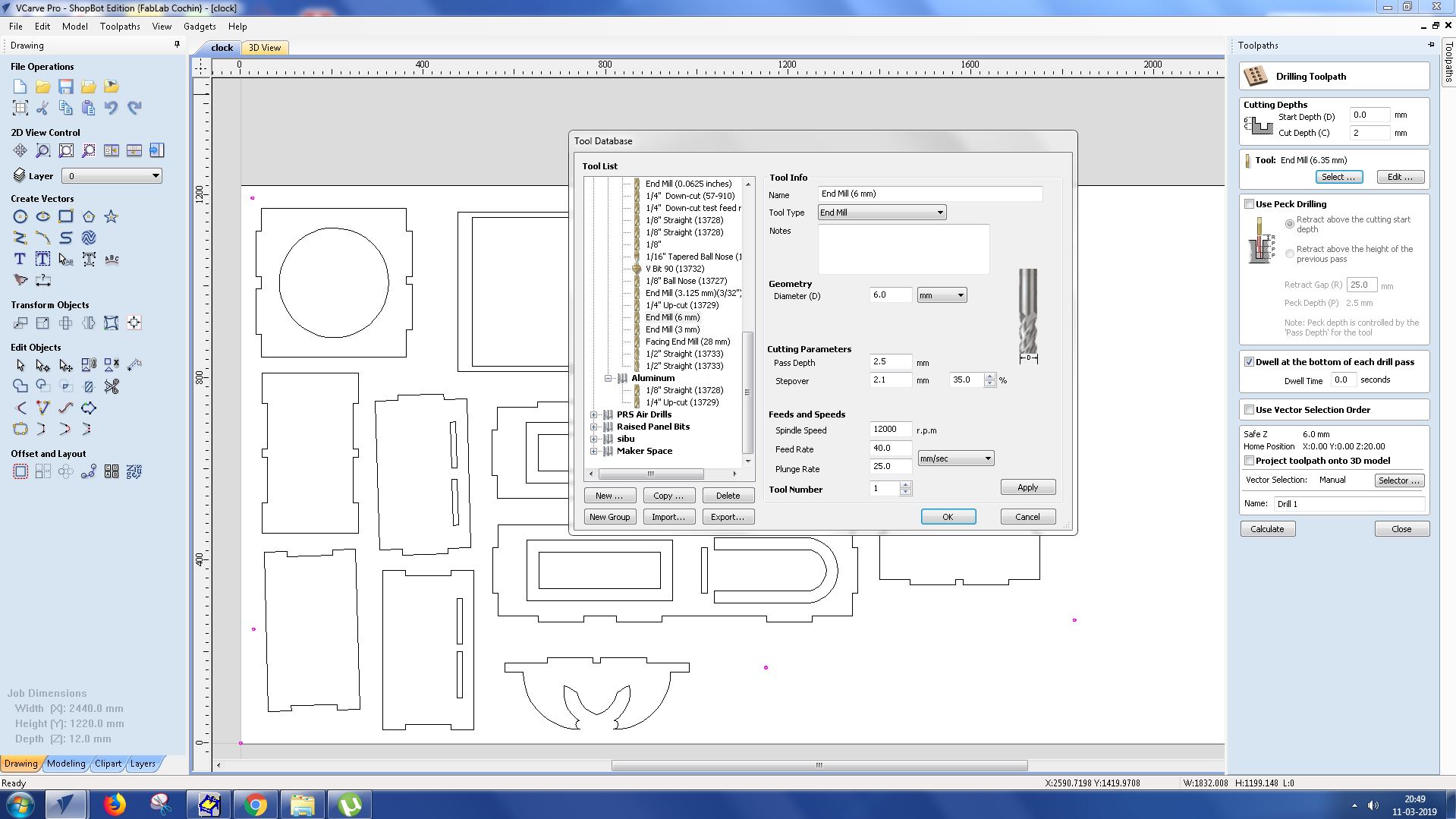Open the Nest Parts tool icon

point(134,472)
